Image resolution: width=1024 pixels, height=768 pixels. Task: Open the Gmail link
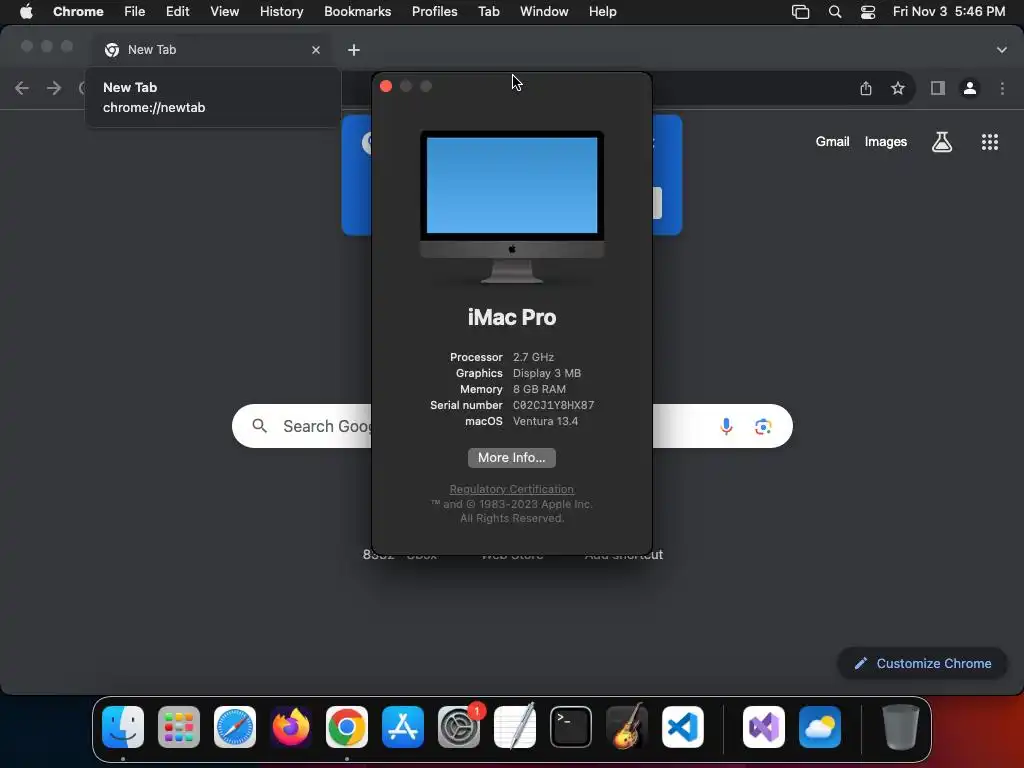click(x=833, y=142)
